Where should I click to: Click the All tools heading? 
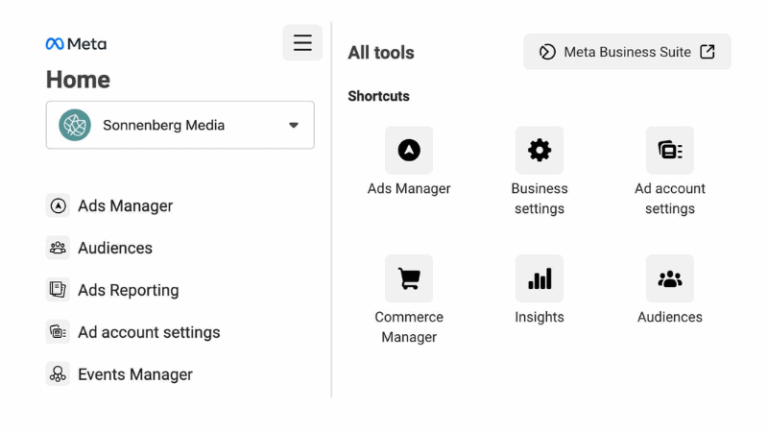(x=381, y=52)
